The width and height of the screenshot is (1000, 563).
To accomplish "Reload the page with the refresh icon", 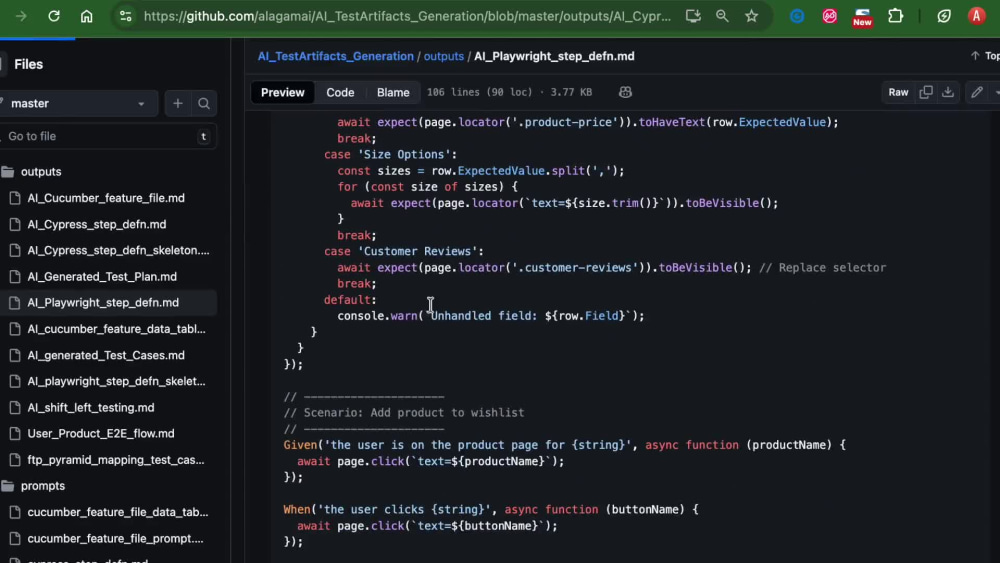I will tap(54, 16).
